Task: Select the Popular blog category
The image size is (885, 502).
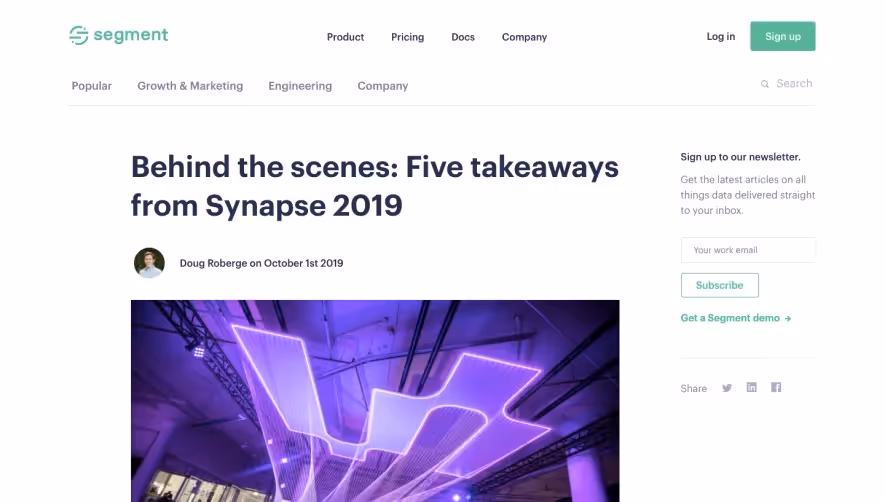Action: [x=91, y=86]
